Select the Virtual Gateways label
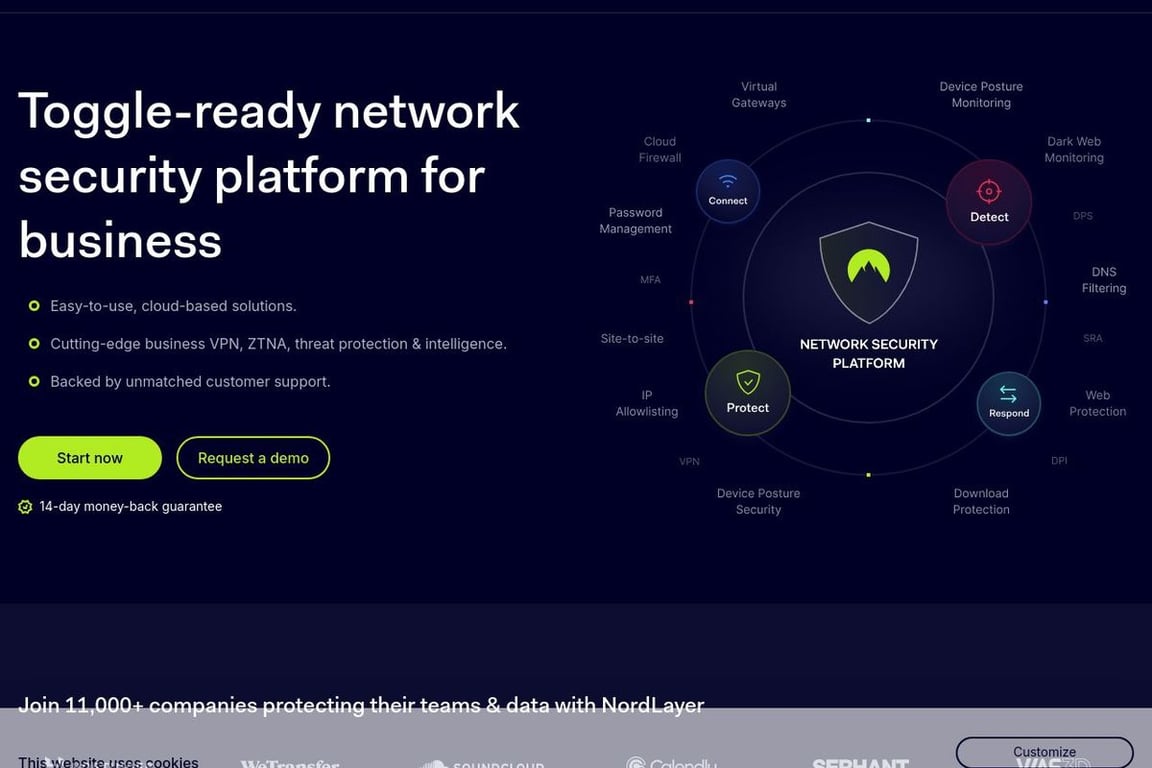Screen dimensions: 1152x768 [x=759, y=95]
